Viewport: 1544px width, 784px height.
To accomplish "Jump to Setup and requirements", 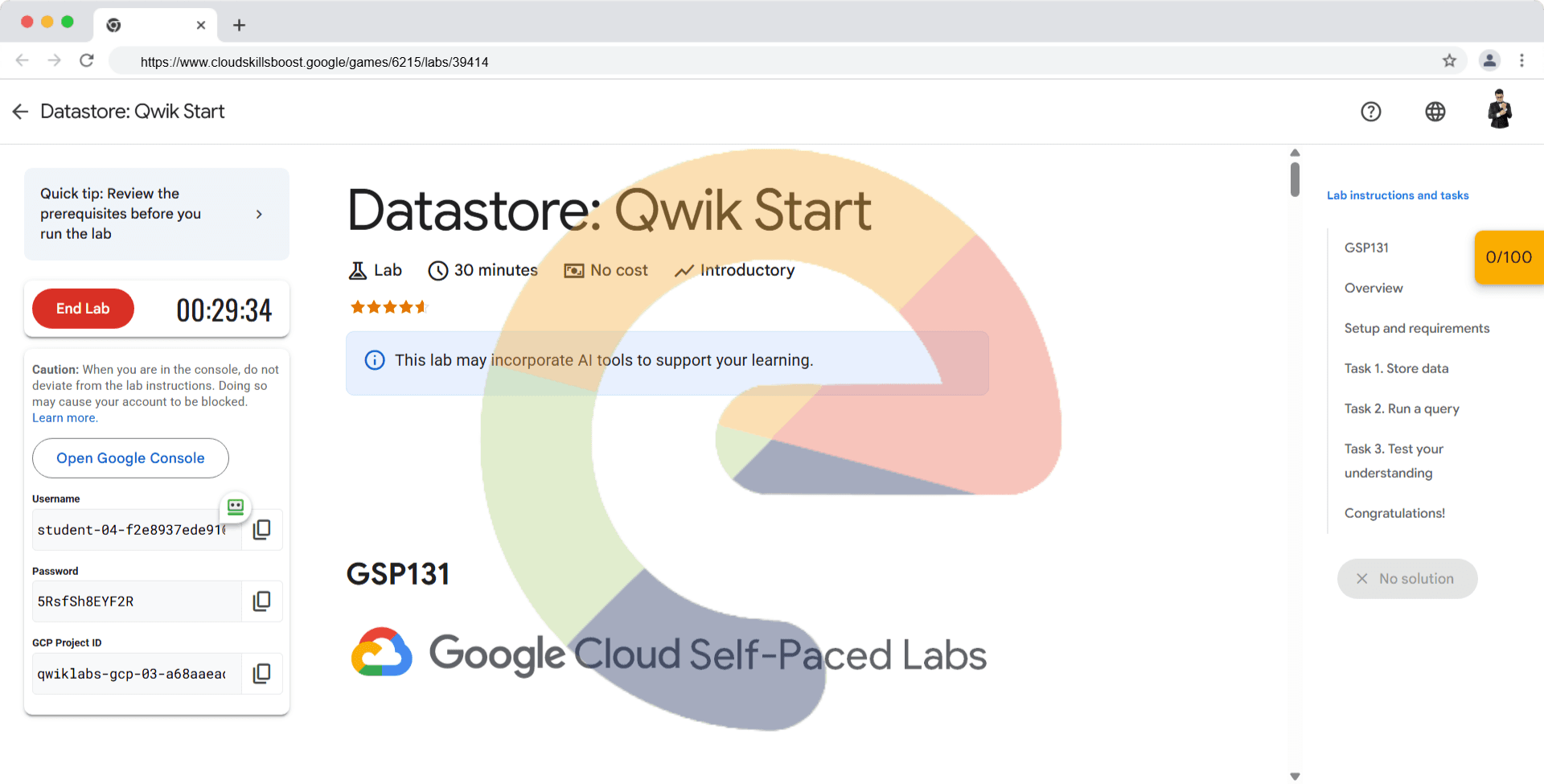I will pyautogui.click(x=1417, y=328).
